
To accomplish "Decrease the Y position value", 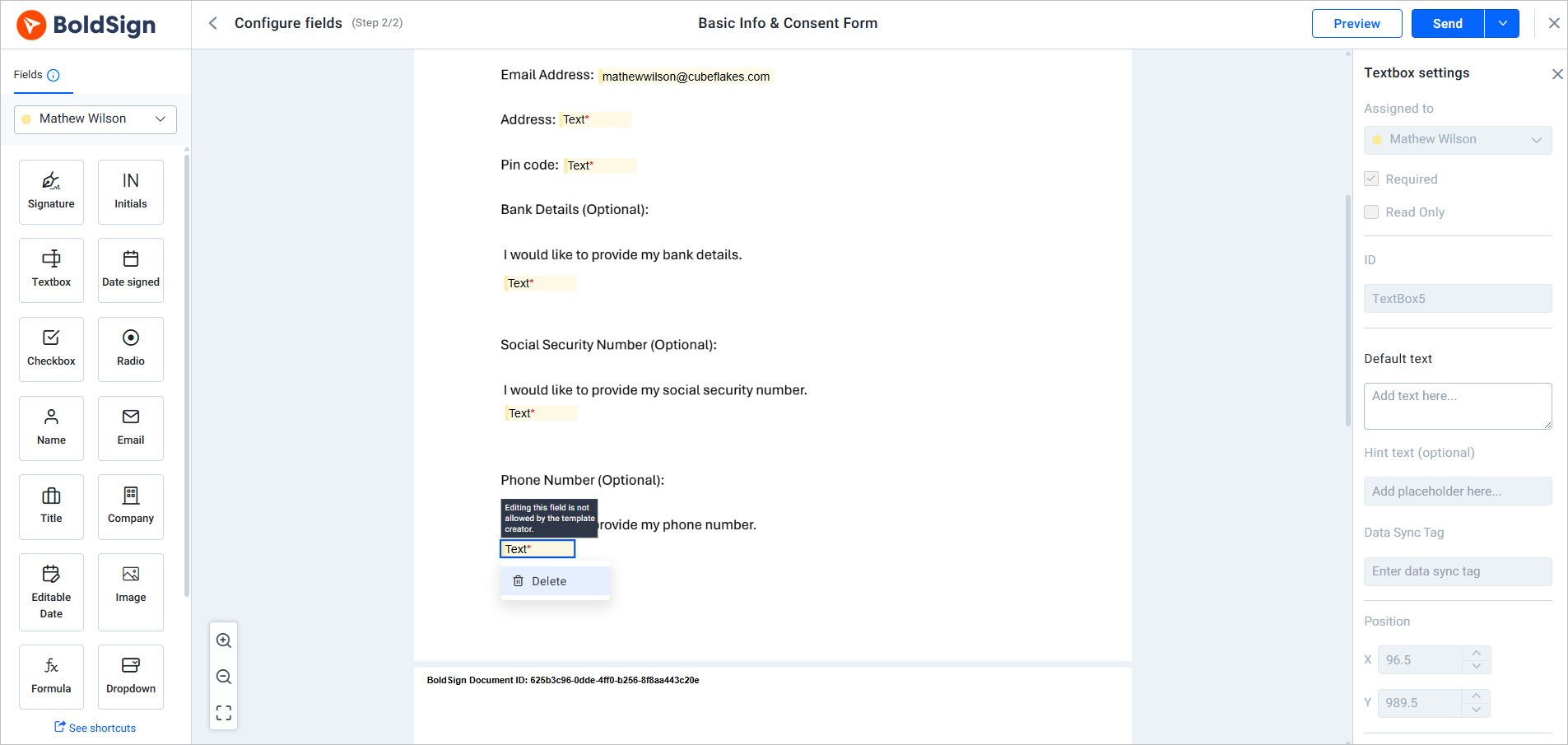I will click(1477, 710).
